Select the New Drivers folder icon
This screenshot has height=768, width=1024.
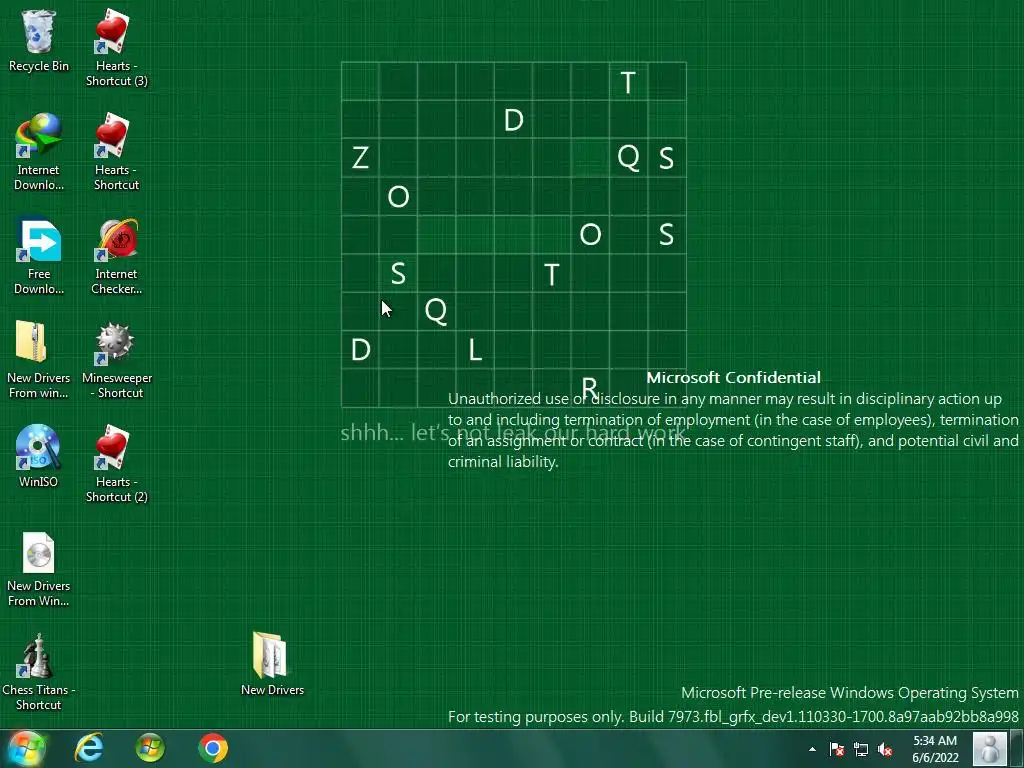(272, 664)
